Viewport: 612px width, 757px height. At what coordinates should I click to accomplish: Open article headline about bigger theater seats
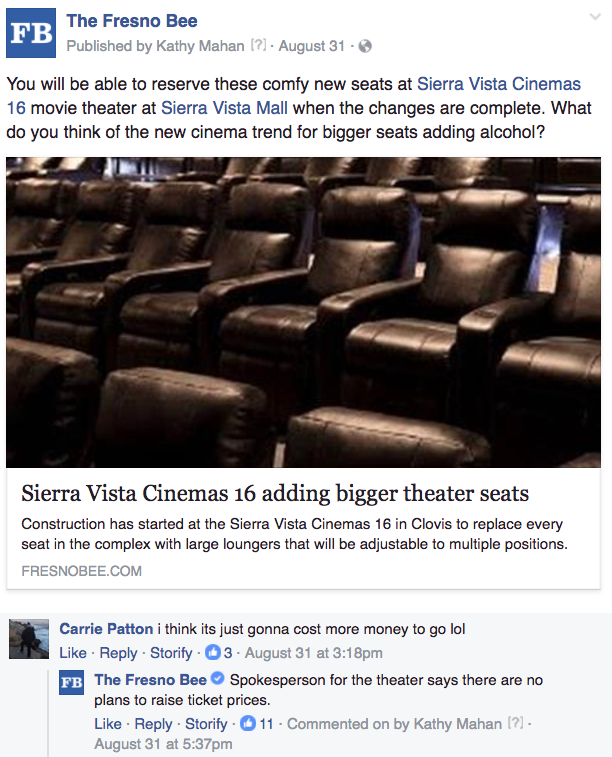pyautogui.click(x=275, y=493)
